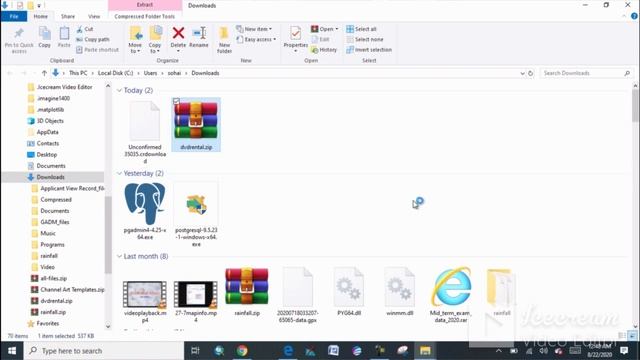Click the Rename icon
Screen dimensions: 640x360
click(x=199, y=33)
